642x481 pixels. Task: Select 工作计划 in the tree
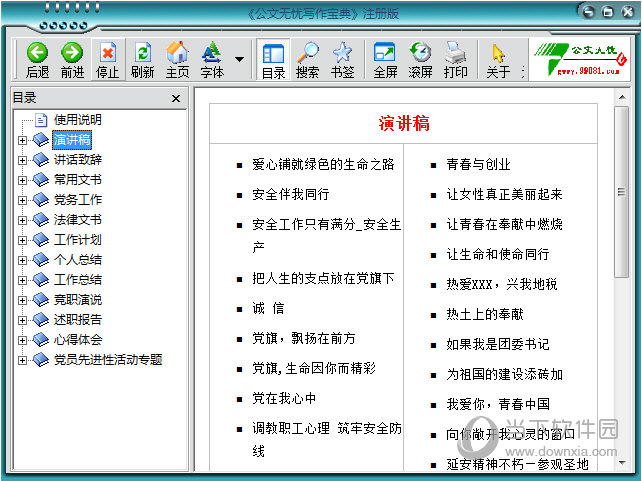click(78, 240)
